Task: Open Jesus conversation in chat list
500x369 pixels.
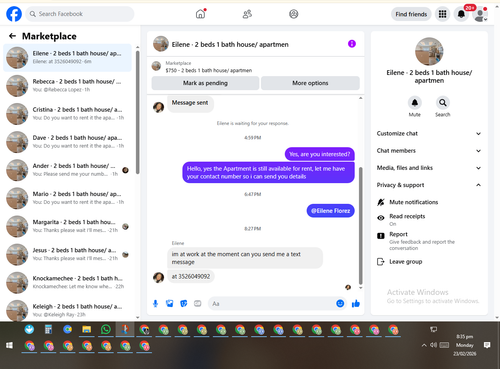Action: tap(67, 254)
